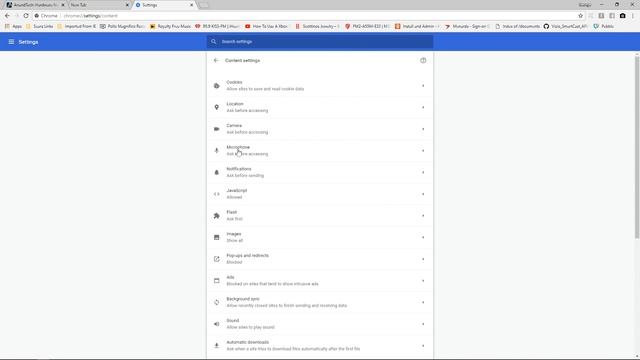640x360 pixels.
Task: Go back from Content settings
Action: pyautogui.click(x=216, y=60)
